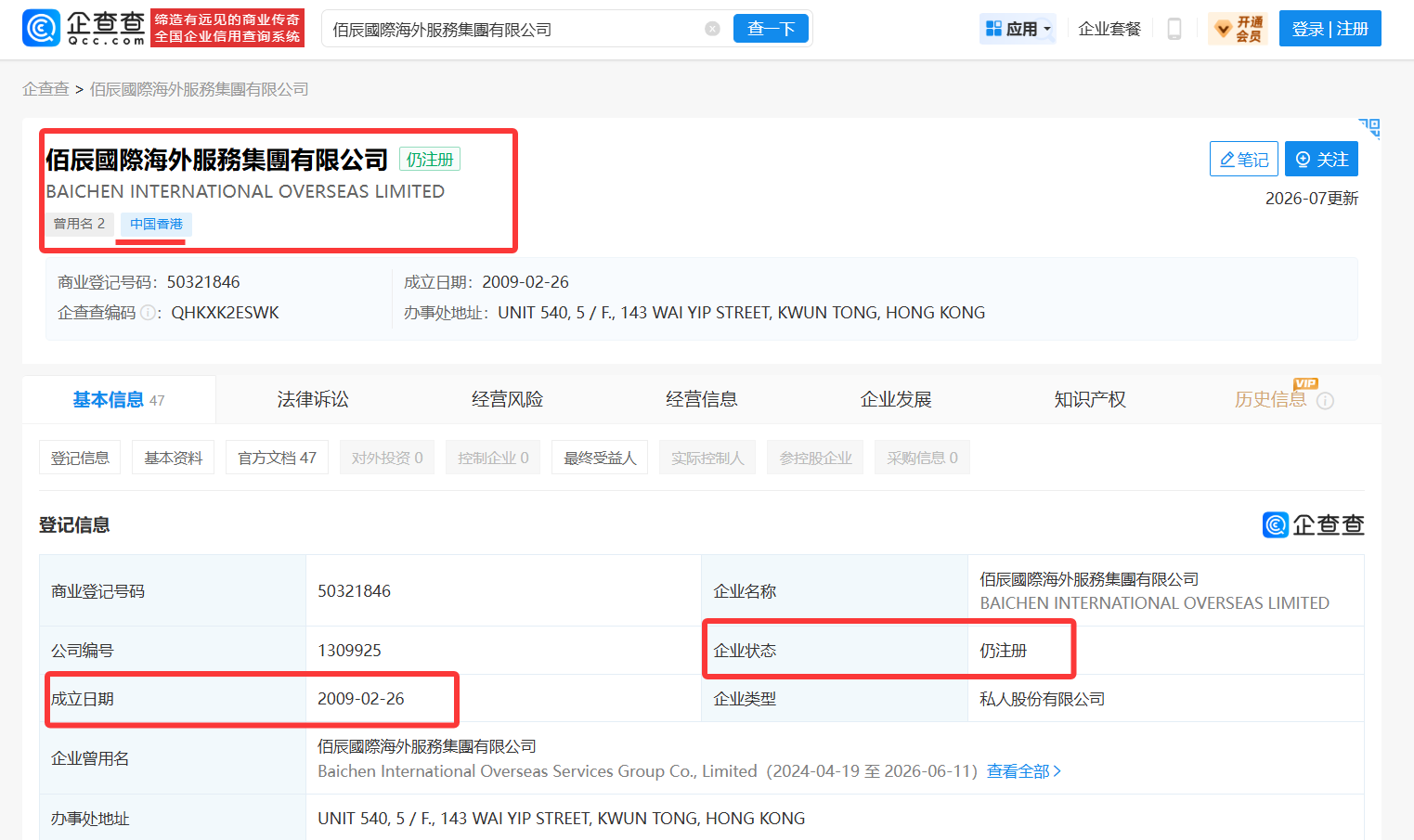Click the 查一下 search button
This screenshot has height=840, width=1414.
(x=772, y=29)
